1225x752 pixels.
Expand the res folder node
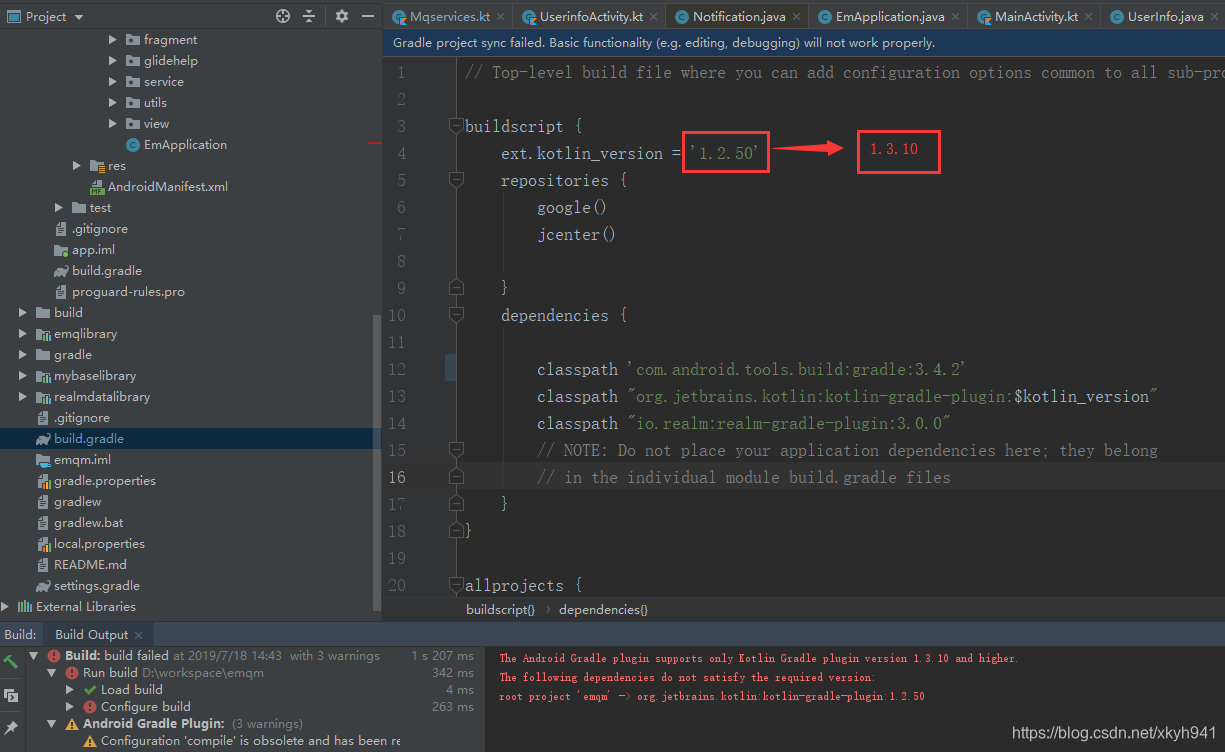76,165
